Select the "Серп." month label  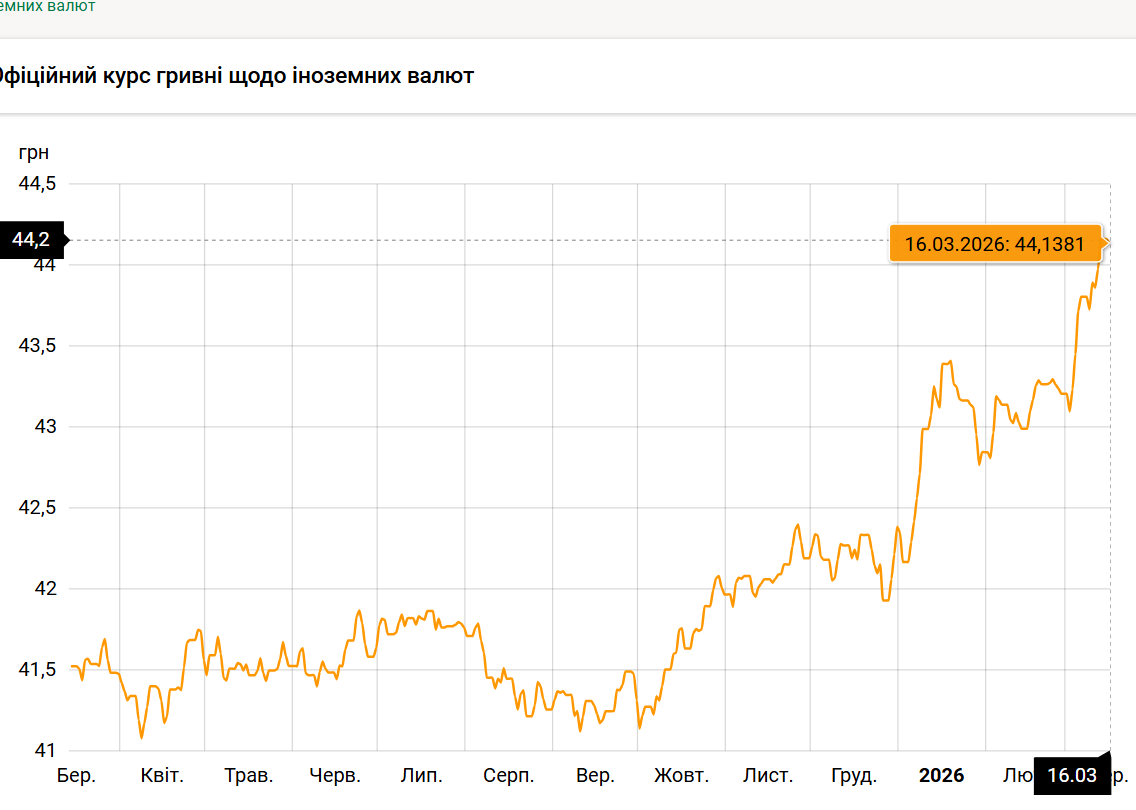pyautogui.click(x=508, y=776)
